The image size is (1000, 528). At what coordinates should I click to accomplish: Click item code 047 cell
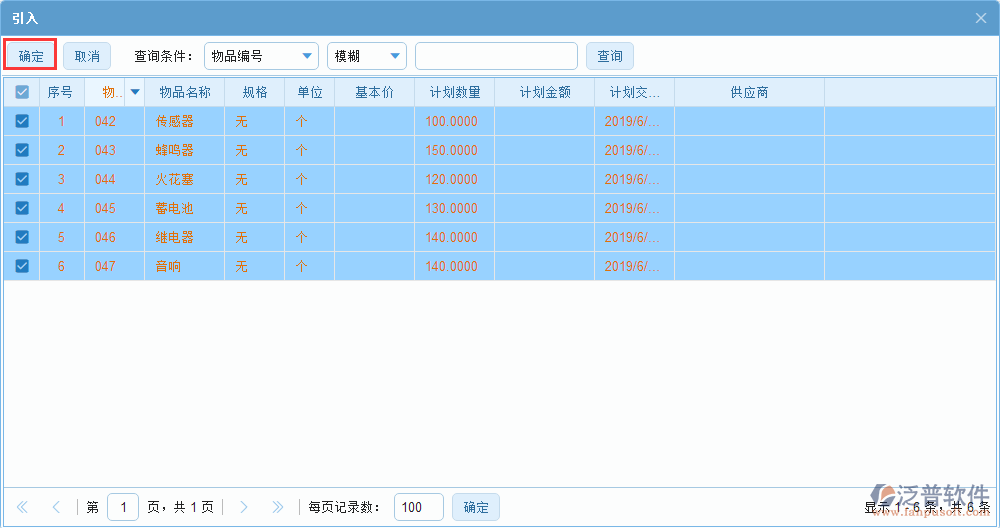(x=114, y=266)
